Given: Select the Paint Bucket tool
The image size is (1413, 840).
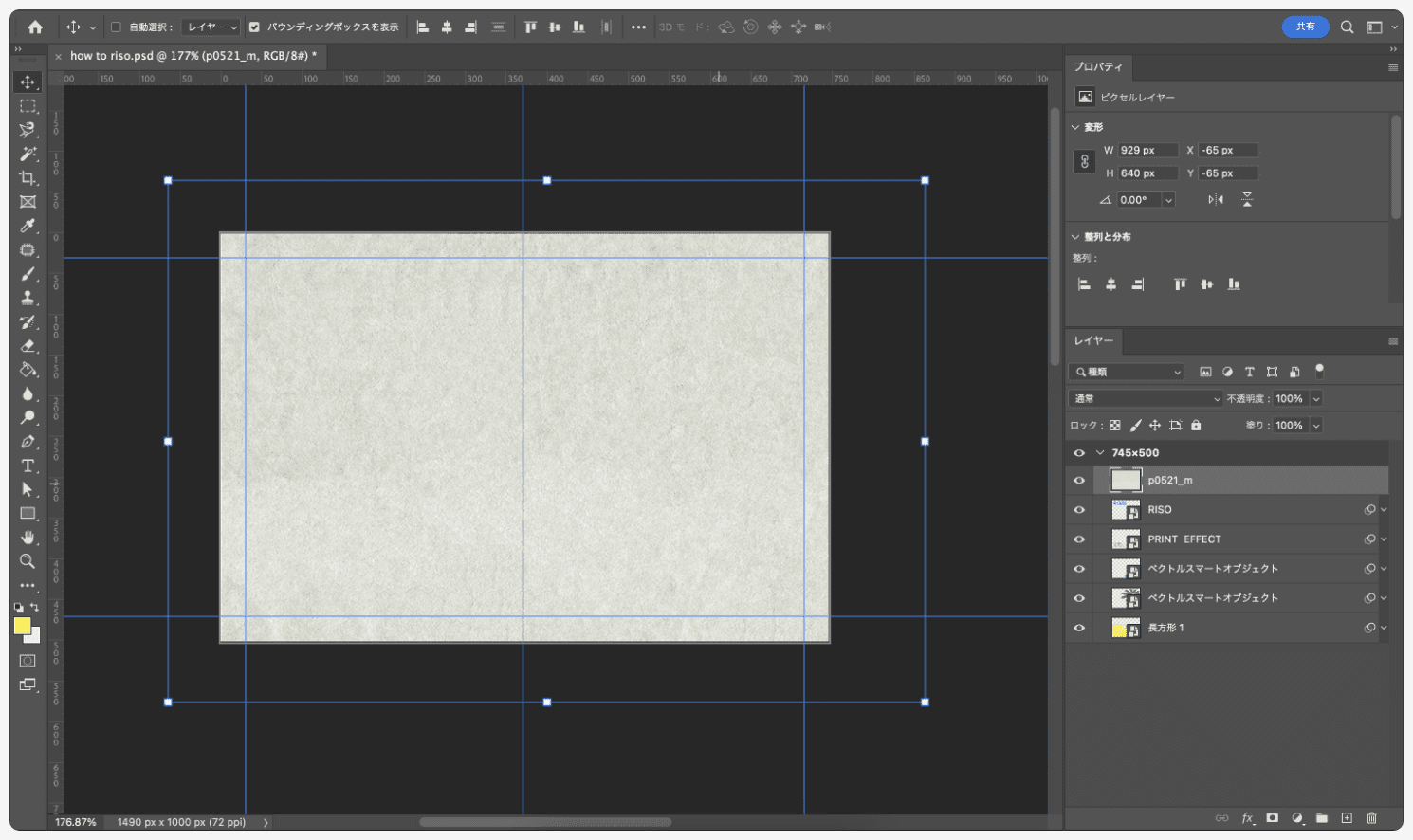Looking at the screenshot, I should click(x=28, y=370).
